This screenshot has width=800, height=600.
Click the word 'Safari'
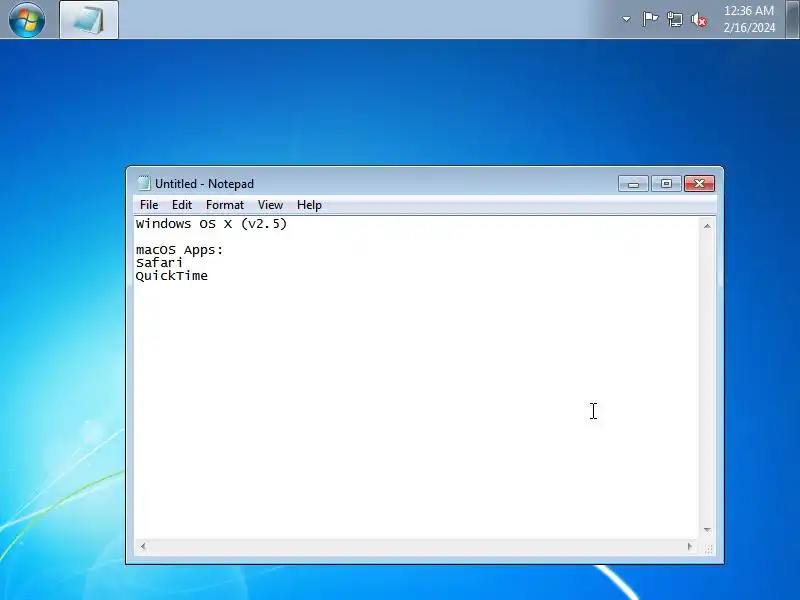pos(159,263)
